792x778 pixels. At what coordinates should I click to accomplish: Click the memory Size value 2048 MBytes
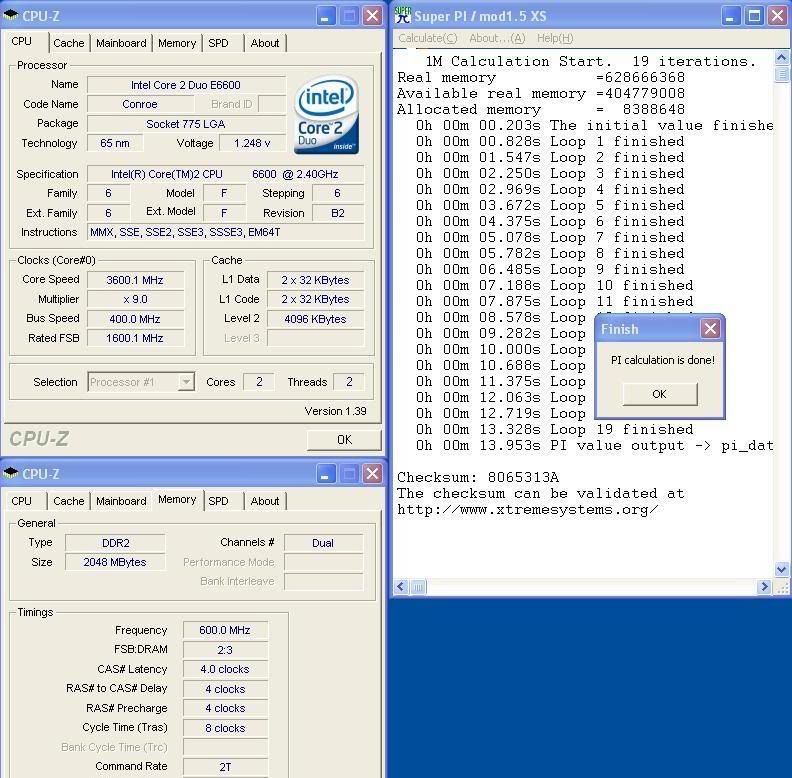115,562
